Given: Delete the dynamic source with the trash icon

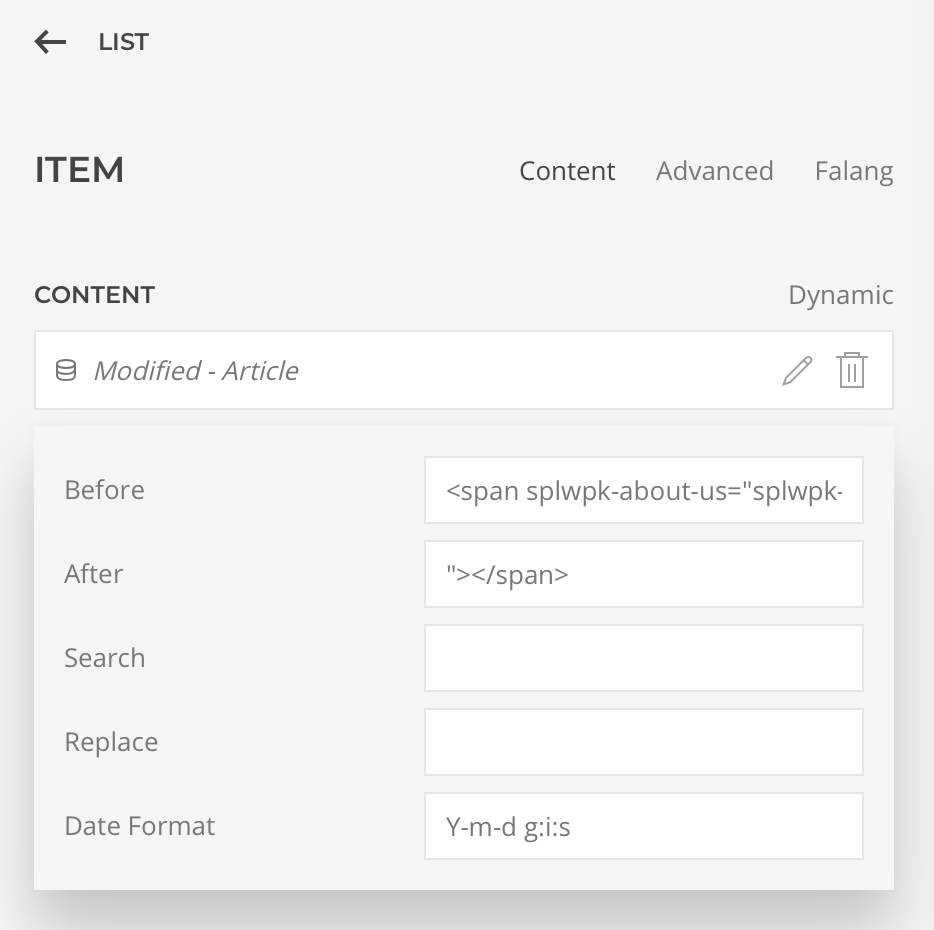Looking at the screenshot, I should [851, 371].
